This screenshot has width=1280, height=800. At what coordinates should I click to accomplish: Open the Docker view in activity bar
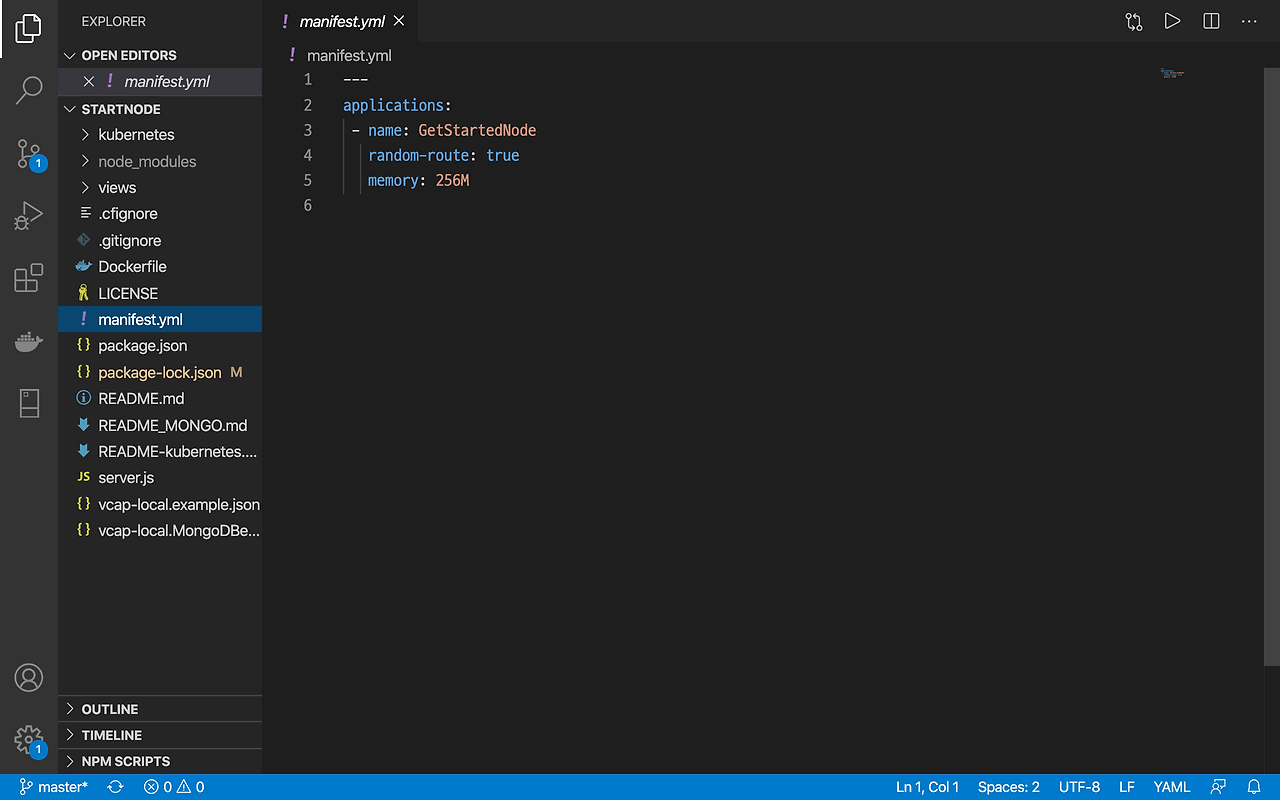coord(29,341)
